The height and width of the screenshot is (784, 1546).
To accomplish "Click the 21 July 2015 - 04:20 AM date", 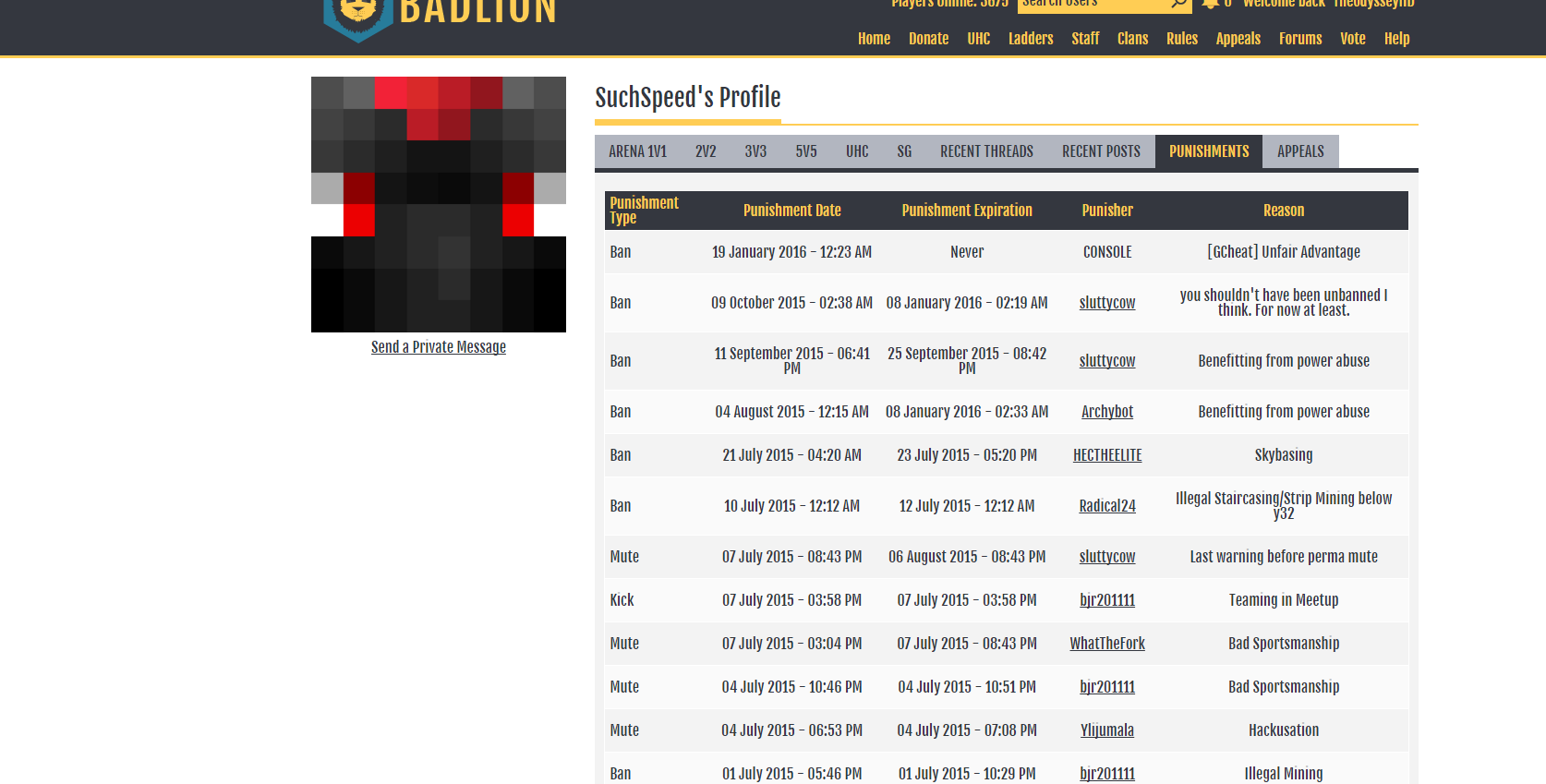I will [791, 455].
